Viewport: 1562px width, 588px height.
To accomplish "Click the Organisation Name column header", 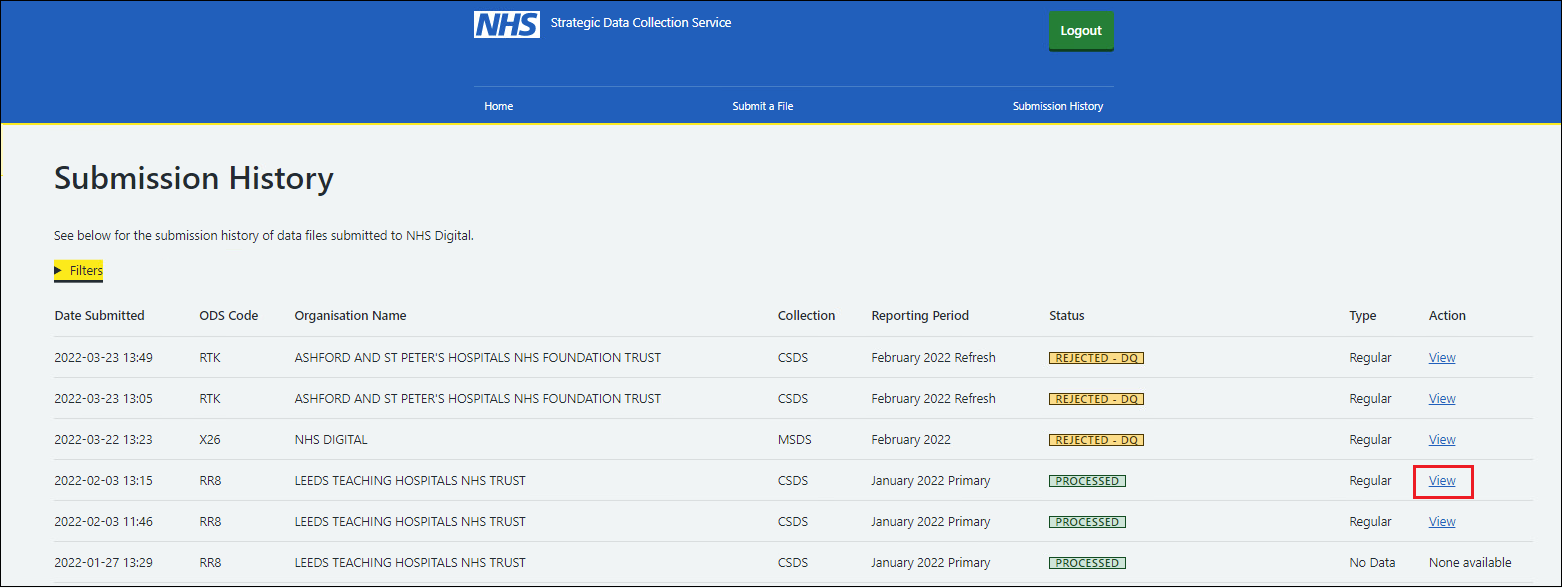I will pyautogui.click(x=350, y=316).
